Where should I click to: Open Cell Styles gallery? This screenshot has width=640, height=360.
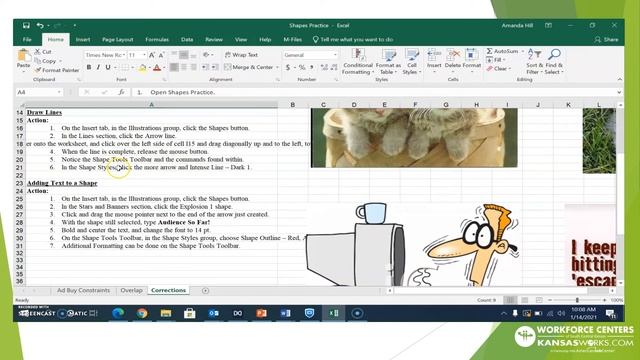click(x=411, y=62)
